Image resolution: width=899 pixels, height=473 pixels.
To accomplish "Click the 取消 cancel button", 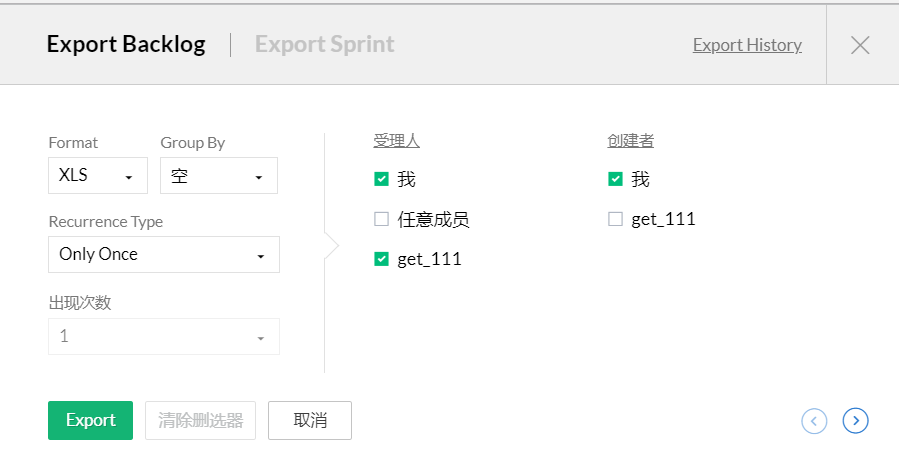I will [310, 420].
